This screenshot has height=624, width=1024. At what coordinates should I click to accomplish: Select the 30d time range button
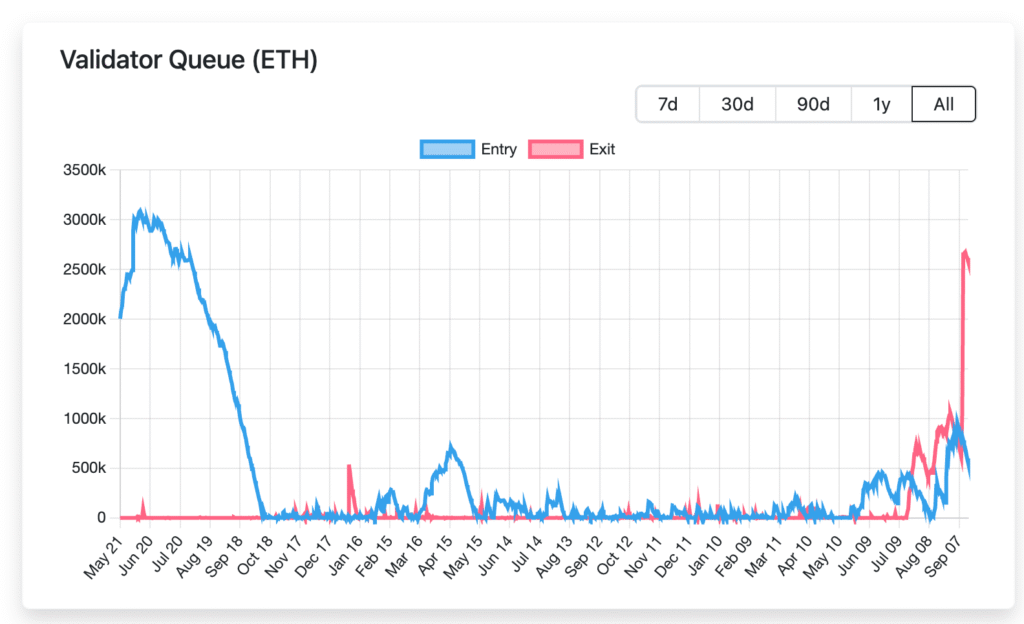737,104
